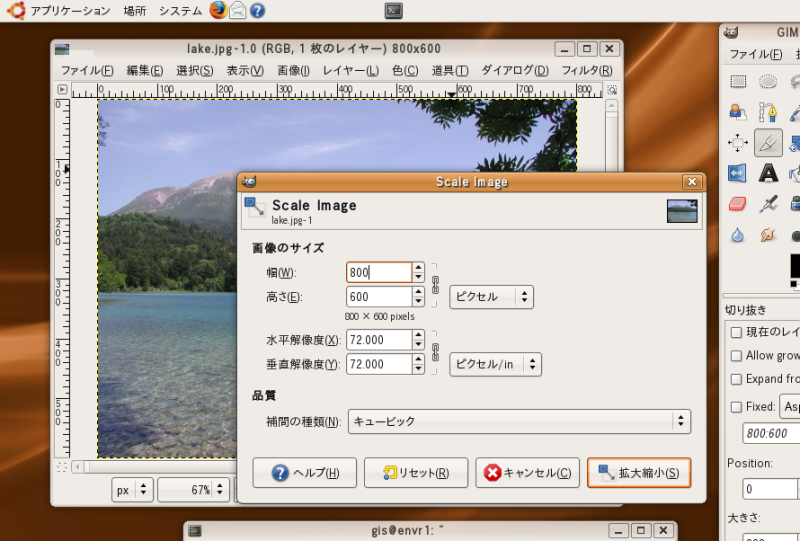
Task: Select the Ellipse Select tool
Action: coord(768,82)
